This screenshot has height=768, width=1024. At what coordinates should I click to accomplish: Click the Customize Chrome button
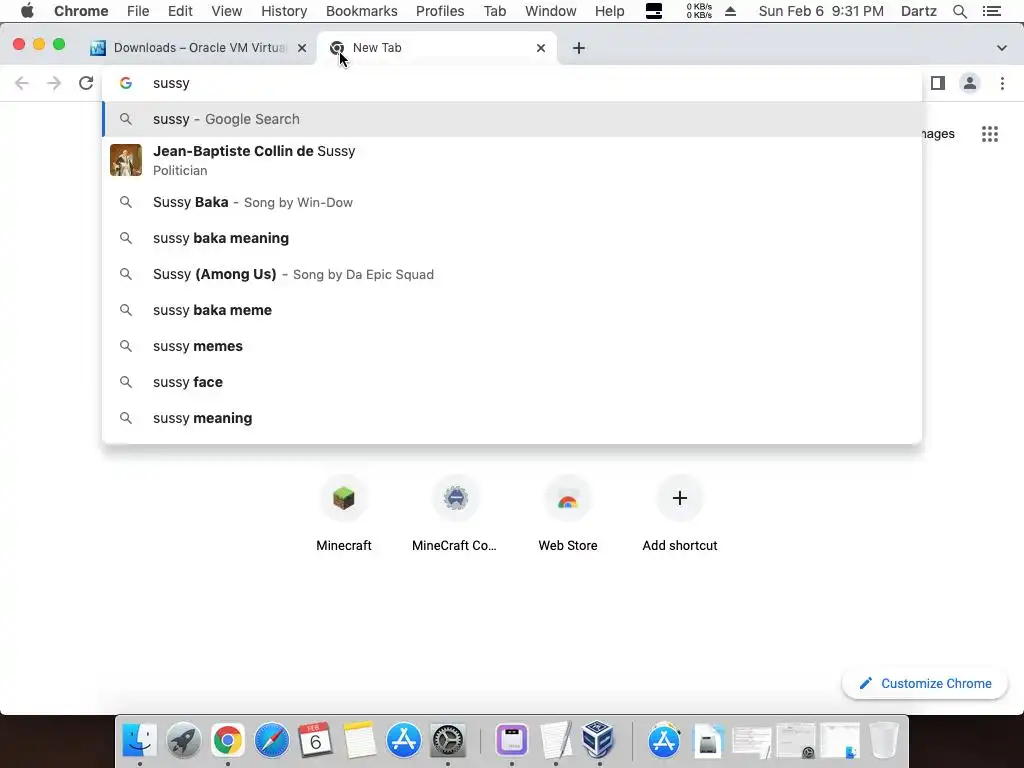pos(925,683)
